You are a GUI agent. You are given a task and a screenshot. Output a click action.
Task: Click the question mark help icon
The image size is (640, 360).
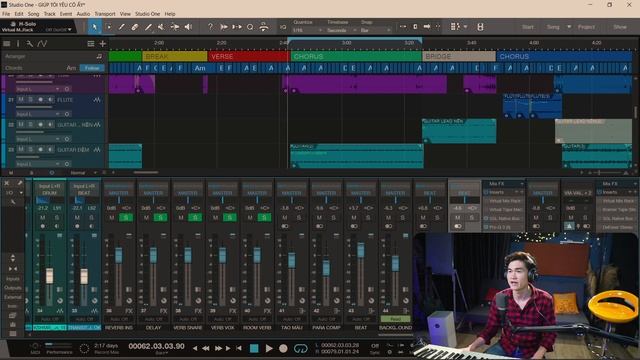(x=210, y=27)
